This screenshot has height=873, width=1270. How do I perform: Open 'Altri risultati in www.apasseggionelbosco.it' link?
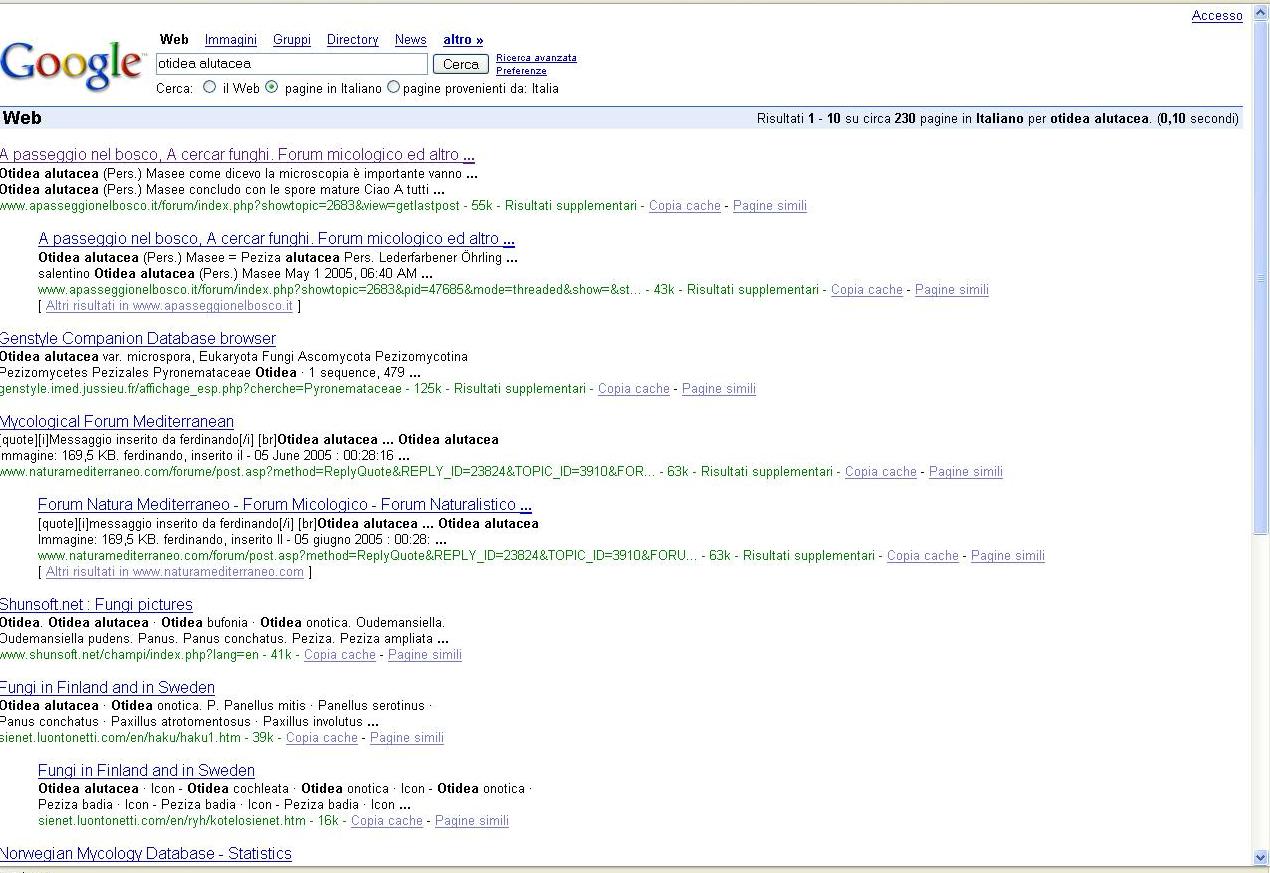pyautogui.click(x=169, y=306)
